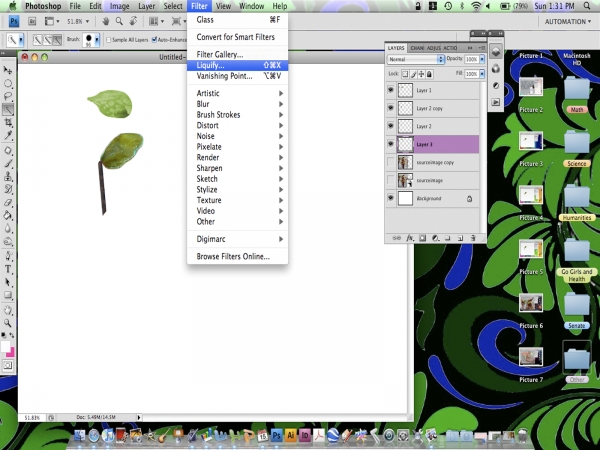This screenshot has height=450, width=600.
Task: Open the Opacity slider dropdown arrow
Action: 482,59
